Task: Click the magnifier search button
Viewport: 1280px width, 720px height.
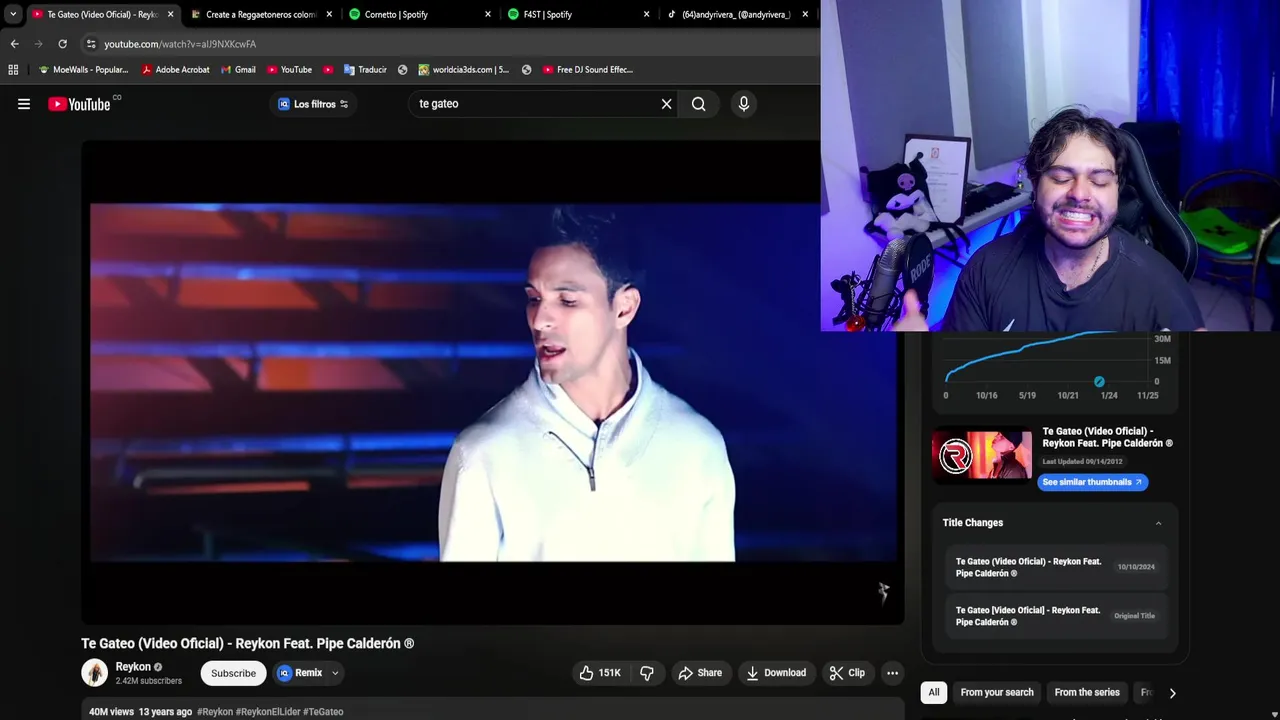Action: (699, 104)
